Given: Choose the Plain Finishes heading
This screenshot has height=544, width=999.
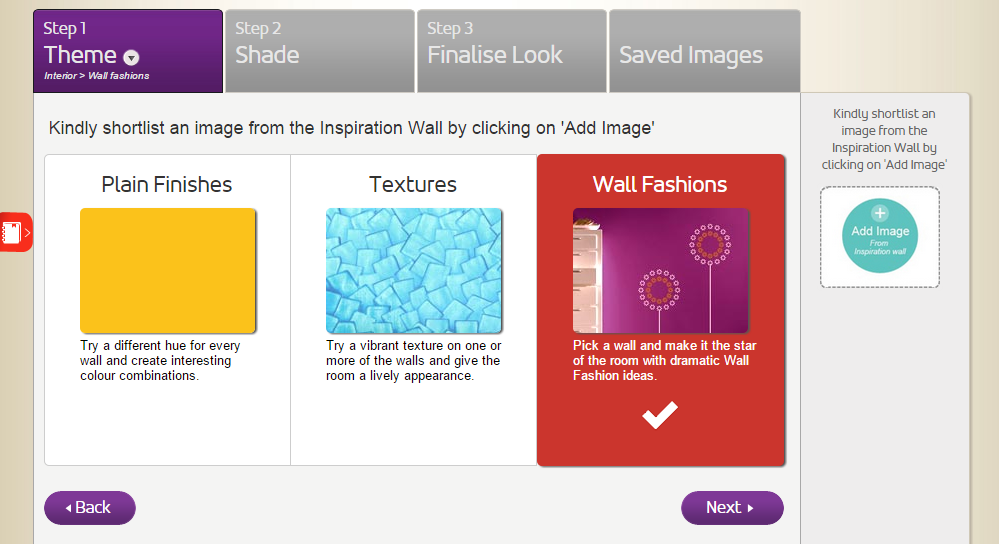Looking at the screenshot, I should point(167,184).
